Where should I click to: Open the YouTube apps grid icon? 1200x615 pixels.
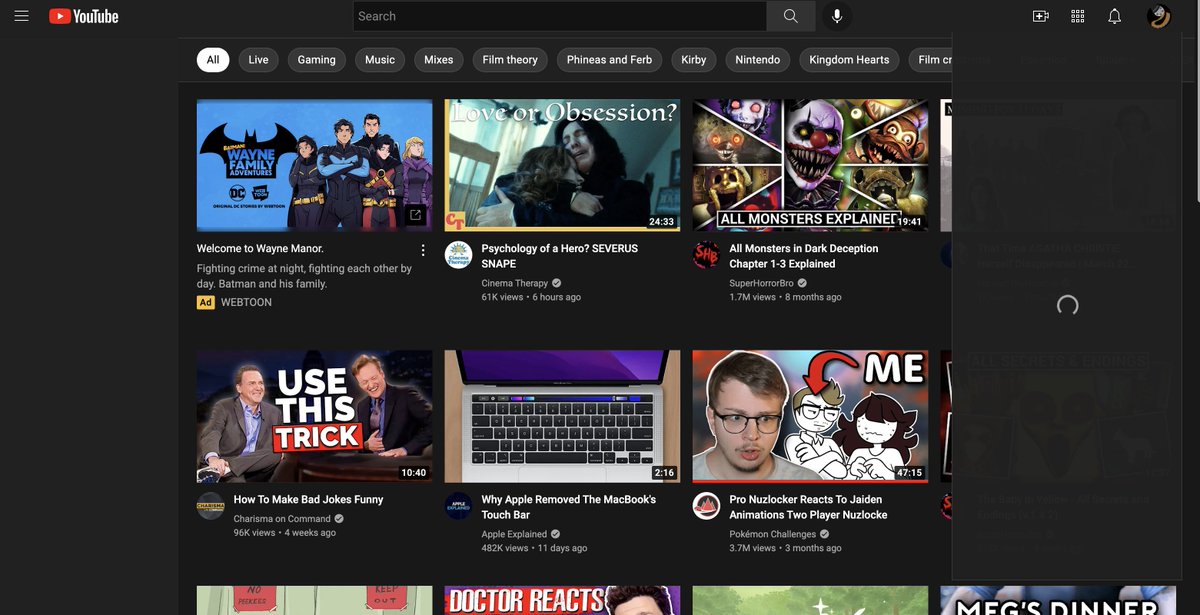(x=1078, y=16)
